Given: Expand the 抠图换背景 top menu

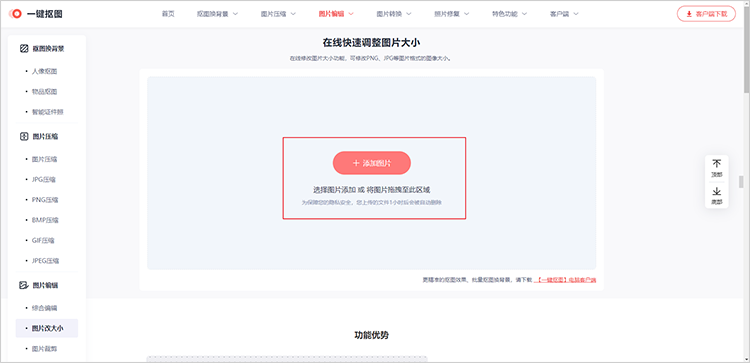Looking at the screenshot, I should click(217, 14).
